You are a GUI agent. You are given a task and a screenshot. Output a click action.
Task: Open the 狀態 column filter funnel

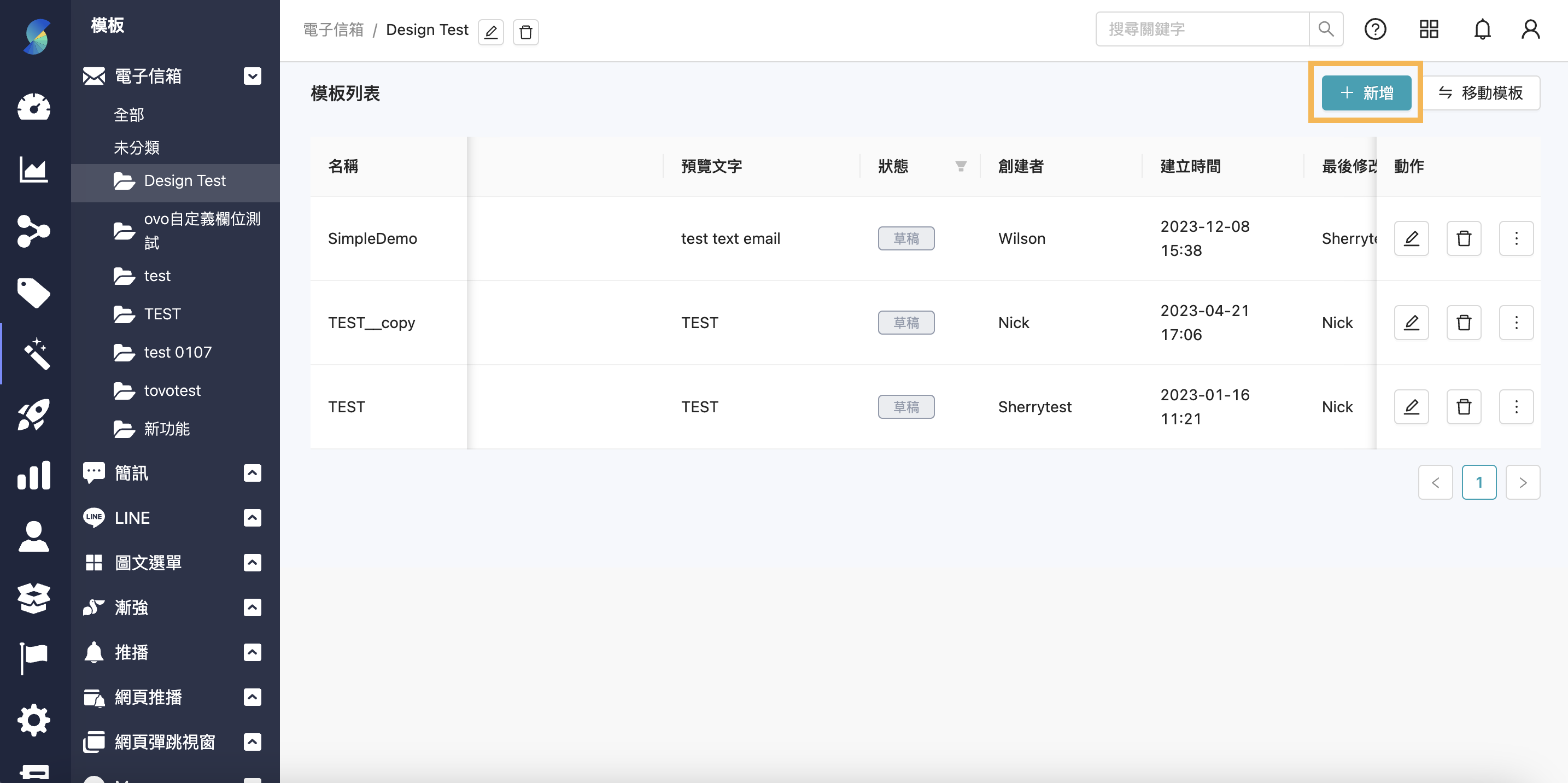(960, 166)
